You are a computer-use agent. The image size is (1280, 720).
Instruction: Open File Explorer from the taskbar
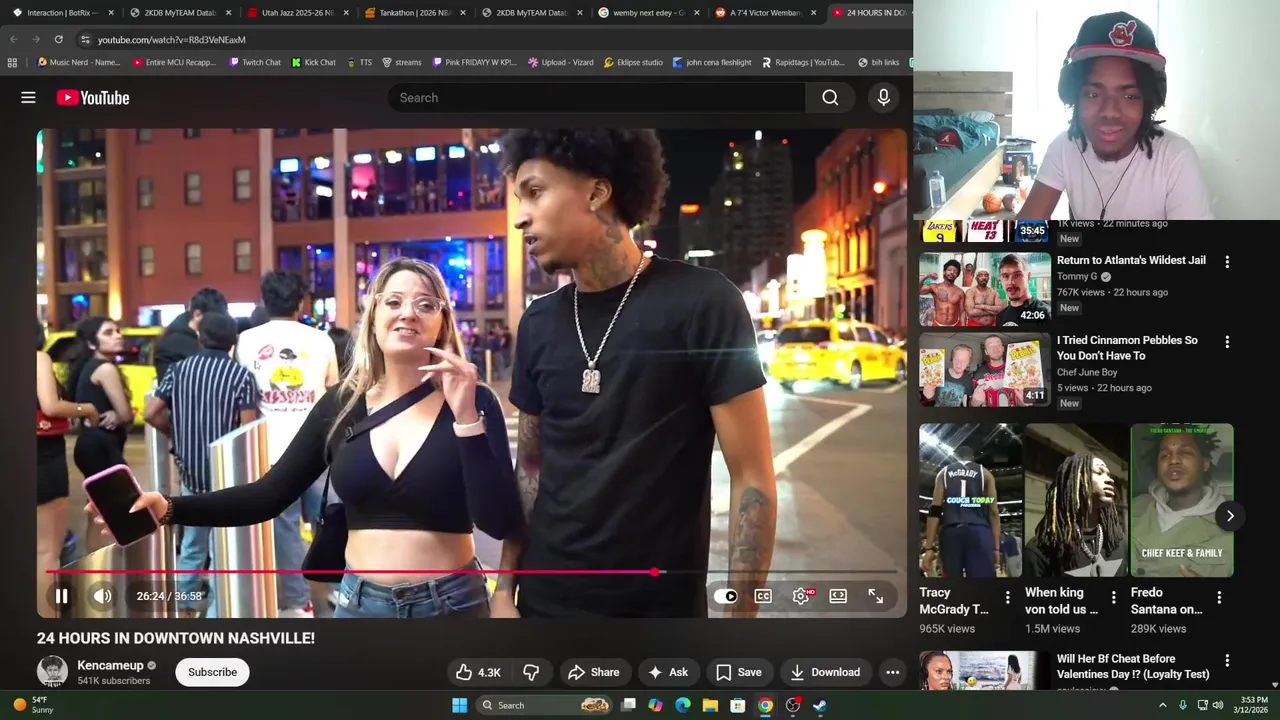coord(710,705)
